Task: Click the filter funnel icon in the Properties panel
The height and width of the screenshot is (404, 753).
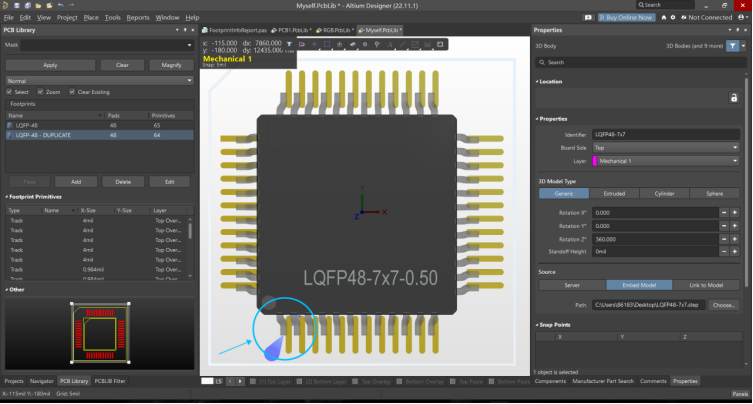Action: [x=732, y=46]
